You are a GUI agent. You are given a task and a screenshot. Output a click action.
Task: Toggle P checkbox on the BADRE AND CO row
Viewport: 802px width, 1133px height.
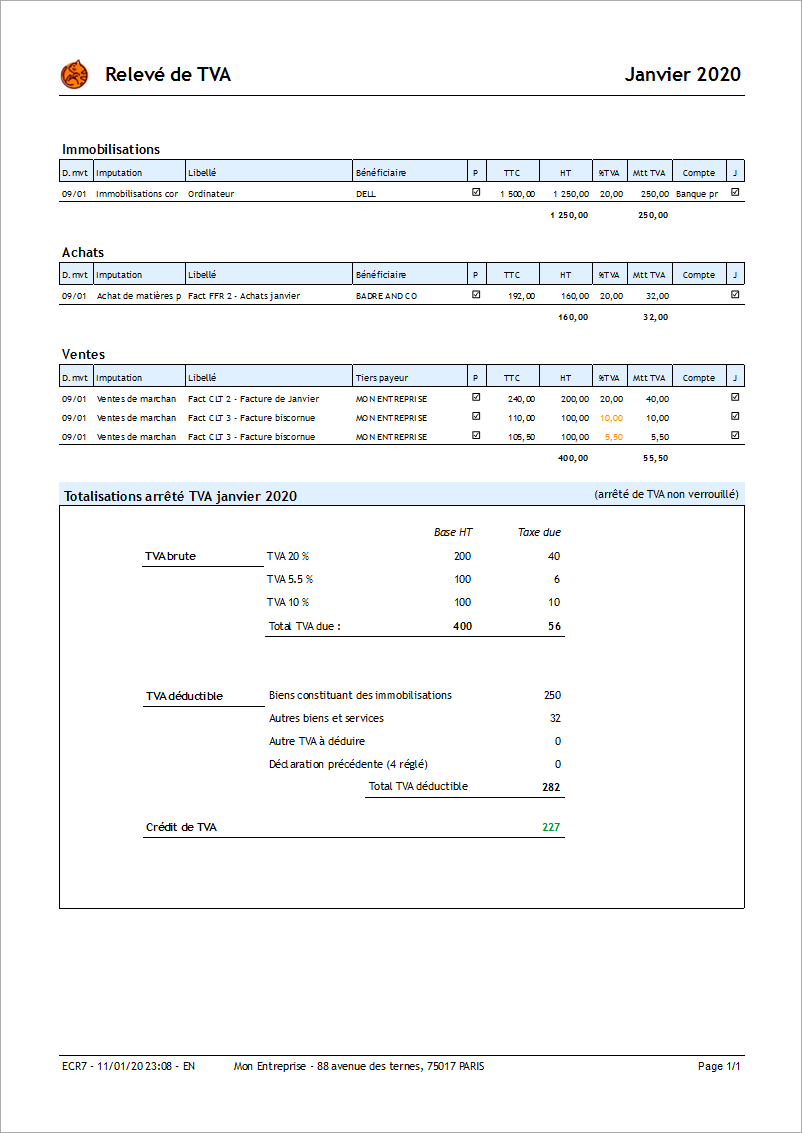click(x=476, y=295)
